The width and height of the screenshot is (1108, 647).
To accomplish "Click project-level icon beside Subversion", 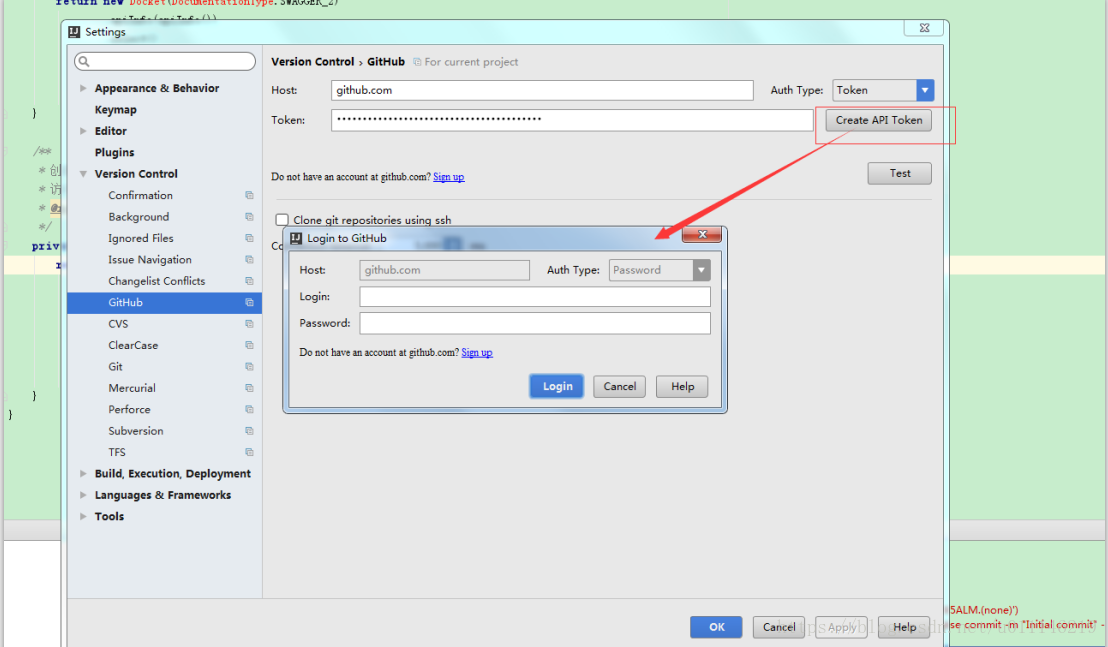I will (249, 431).
